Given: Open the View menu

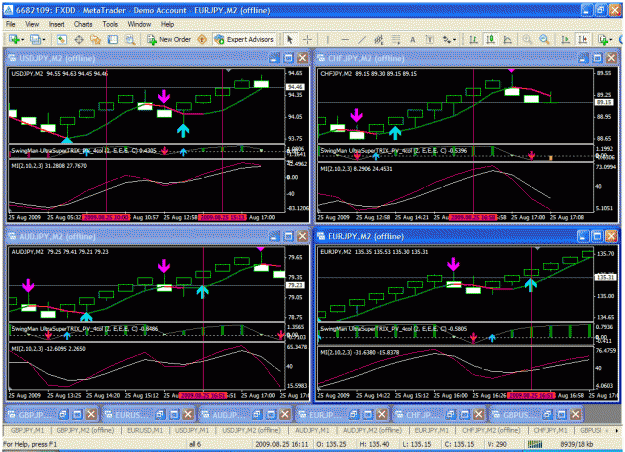Looking at the screenshot, I should click(32, 24).
